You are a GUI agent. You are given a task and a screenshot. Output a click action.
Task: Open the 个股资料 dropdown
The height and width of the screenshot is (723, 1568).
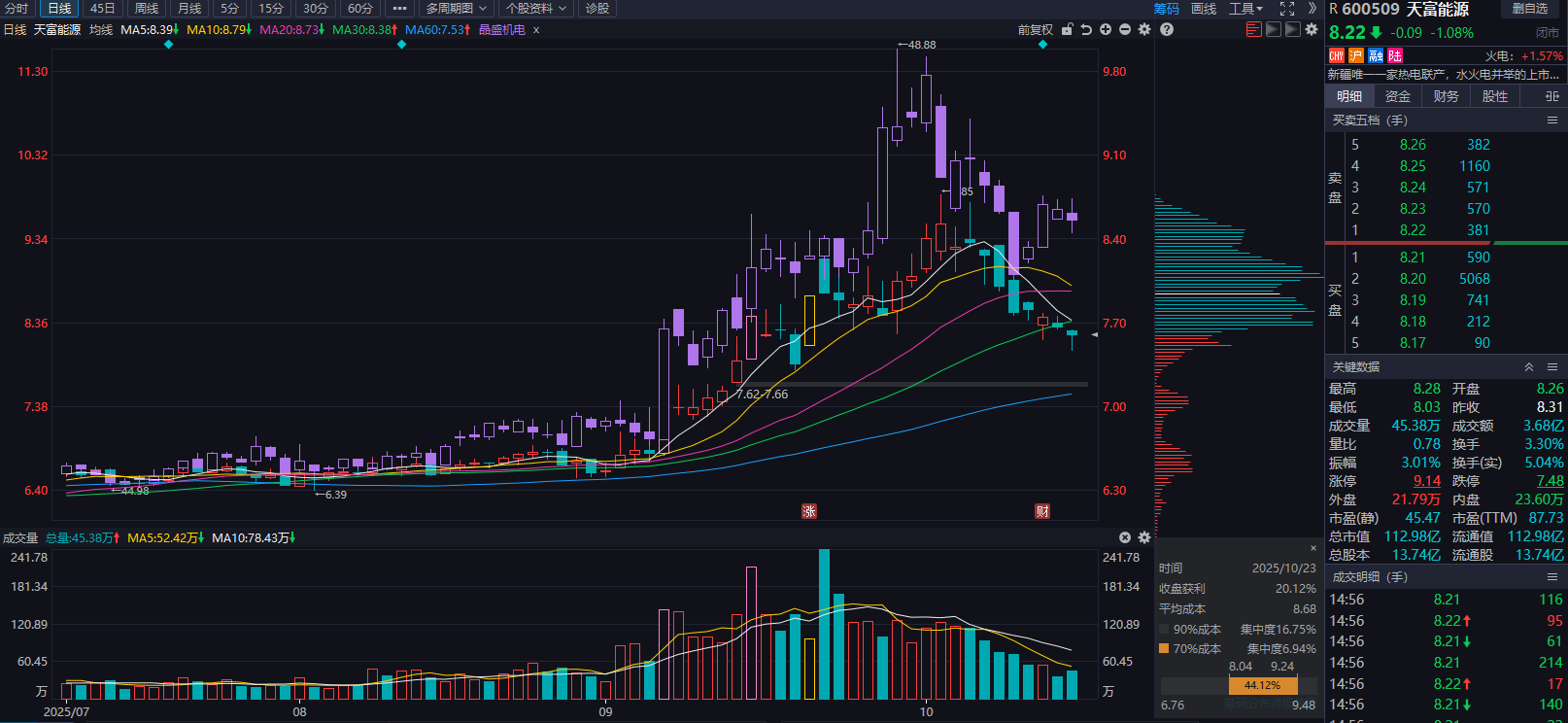535,9
